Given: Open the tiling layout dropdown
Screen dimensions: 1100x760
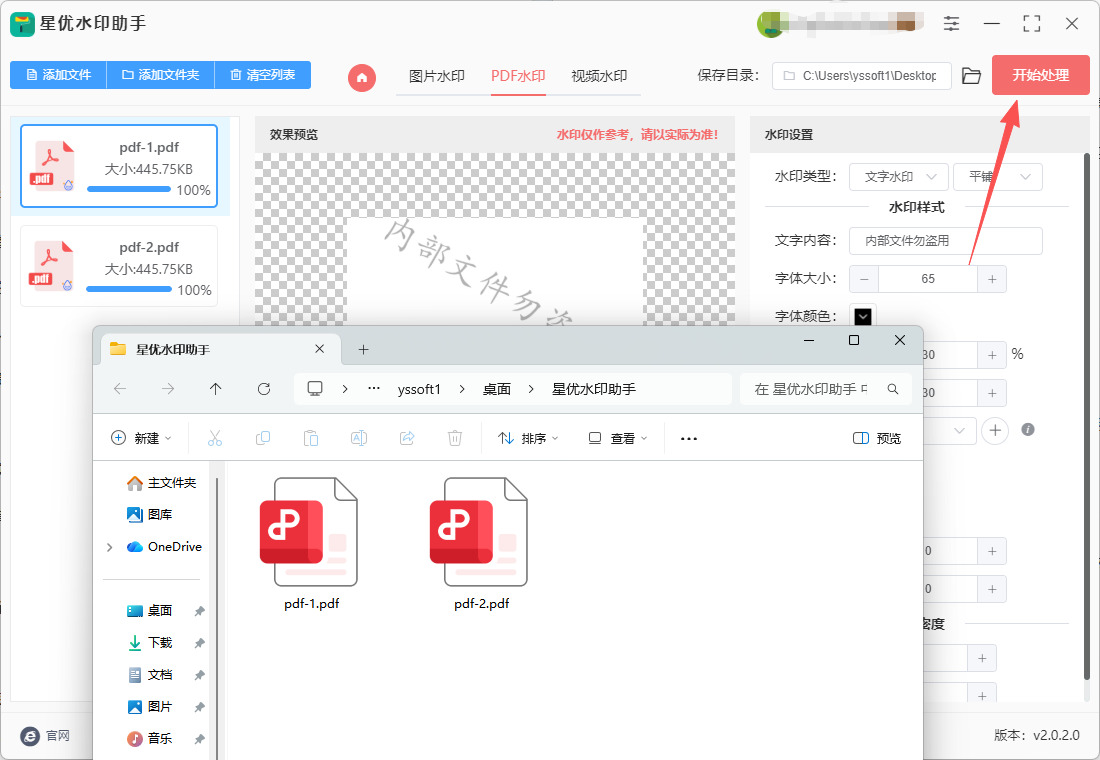Looking at the screenshot, I should tap(997, 177).
